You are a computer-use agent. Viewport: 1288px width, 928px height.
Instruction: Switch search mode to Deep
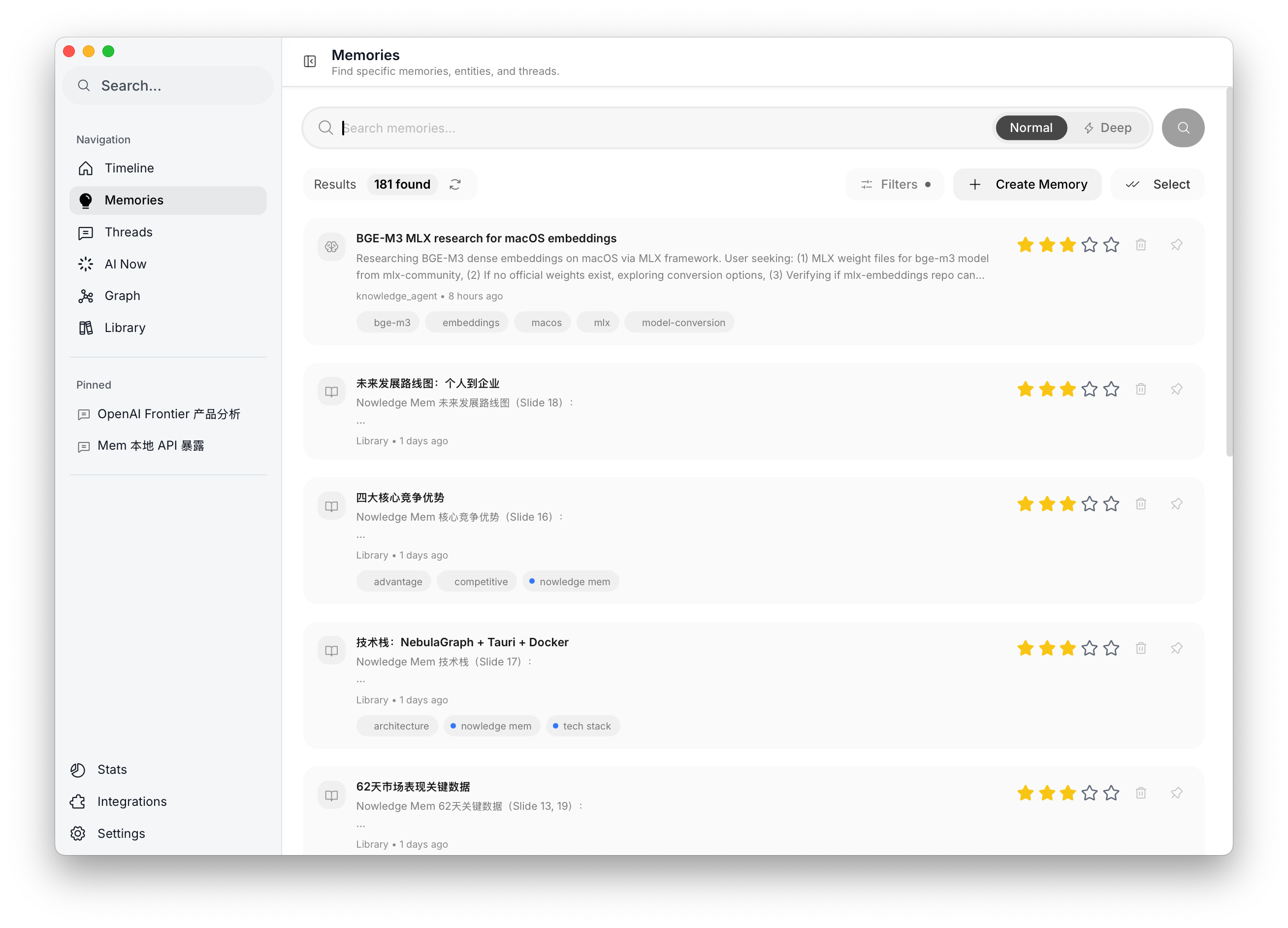coord(1107,128)
